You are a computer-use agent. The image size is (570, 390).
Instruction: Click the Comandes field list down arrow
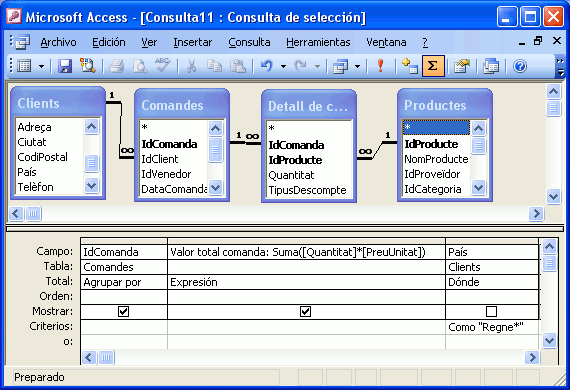click(216, 188)
